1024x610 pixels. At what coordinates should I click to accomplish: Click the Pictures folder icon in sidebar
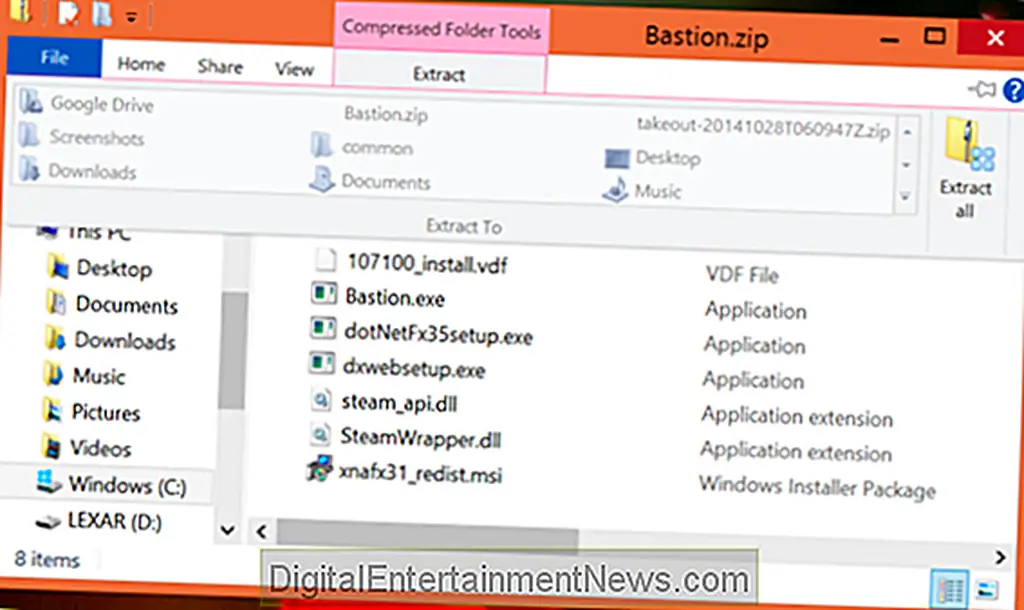52,410
